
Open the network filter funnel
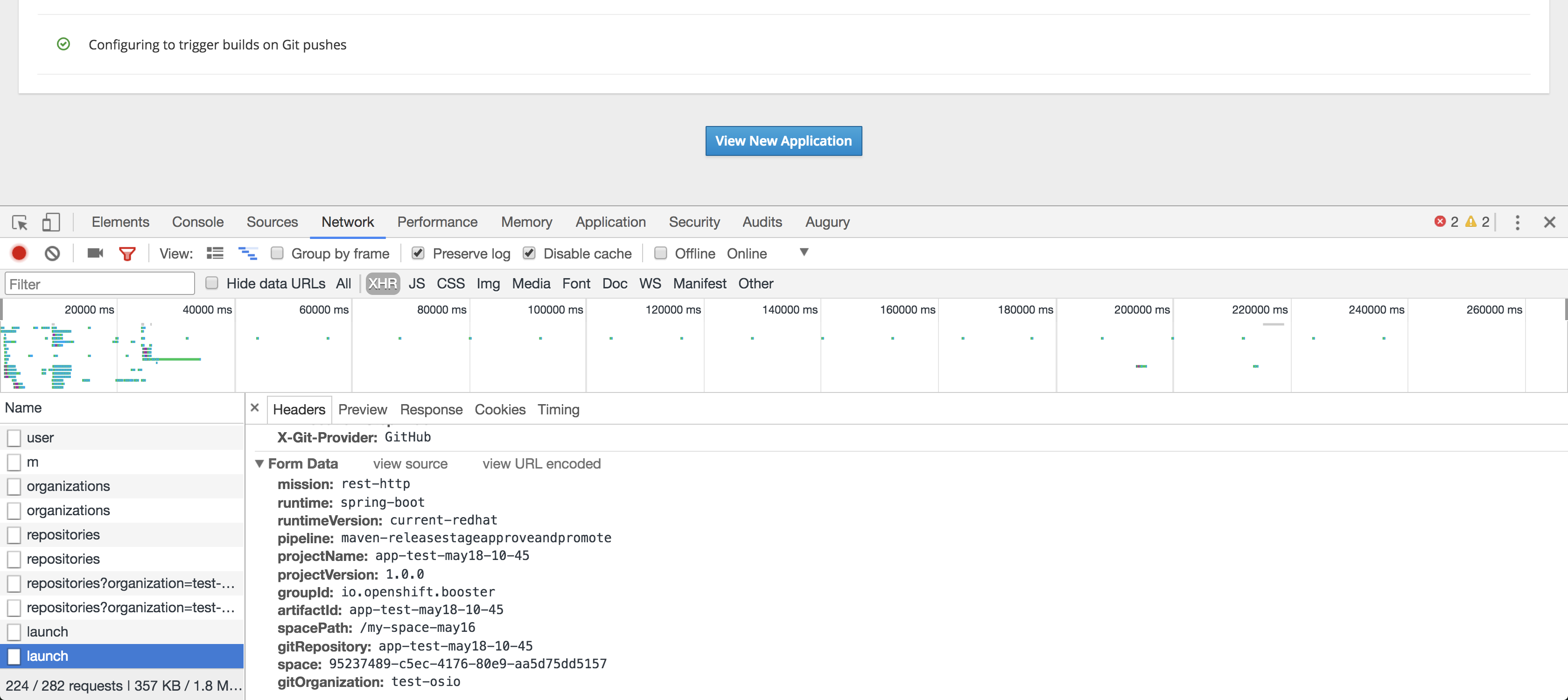click(127, 253)
